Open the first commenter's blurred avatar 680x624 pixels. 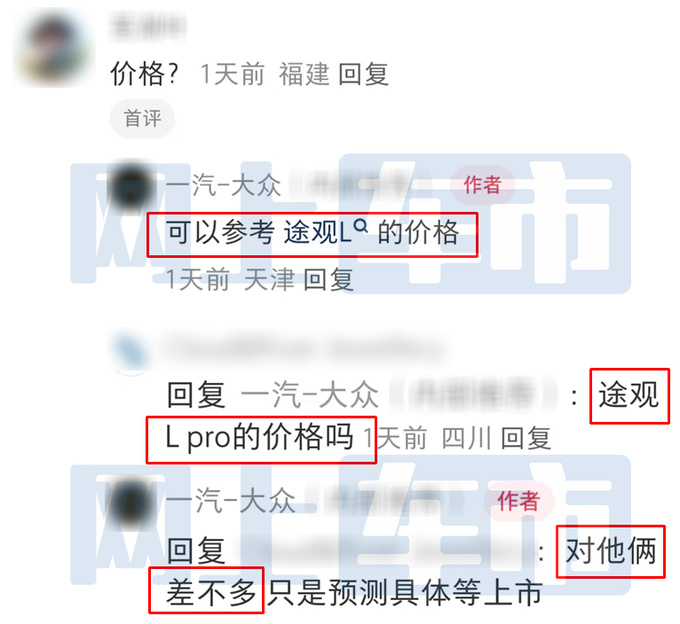(x=53, y=49)
